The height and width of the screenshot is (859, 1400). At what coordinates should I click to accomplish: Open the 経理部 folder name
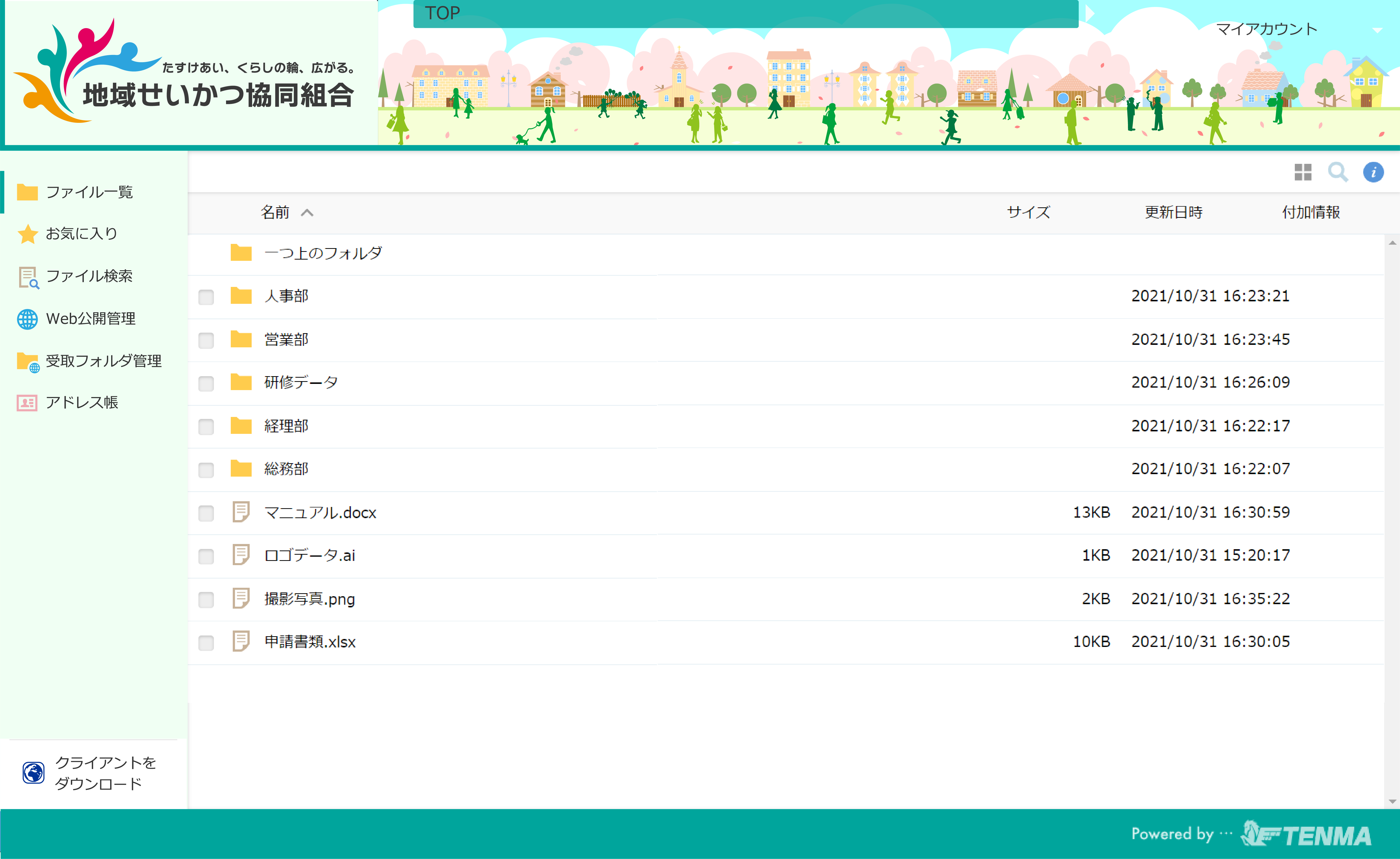click(286, 426)
